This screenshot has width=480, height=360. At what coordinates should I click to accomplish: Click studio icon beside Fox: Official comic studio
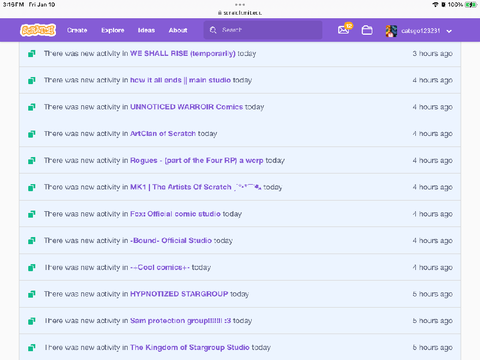click(x=32, y=214)
